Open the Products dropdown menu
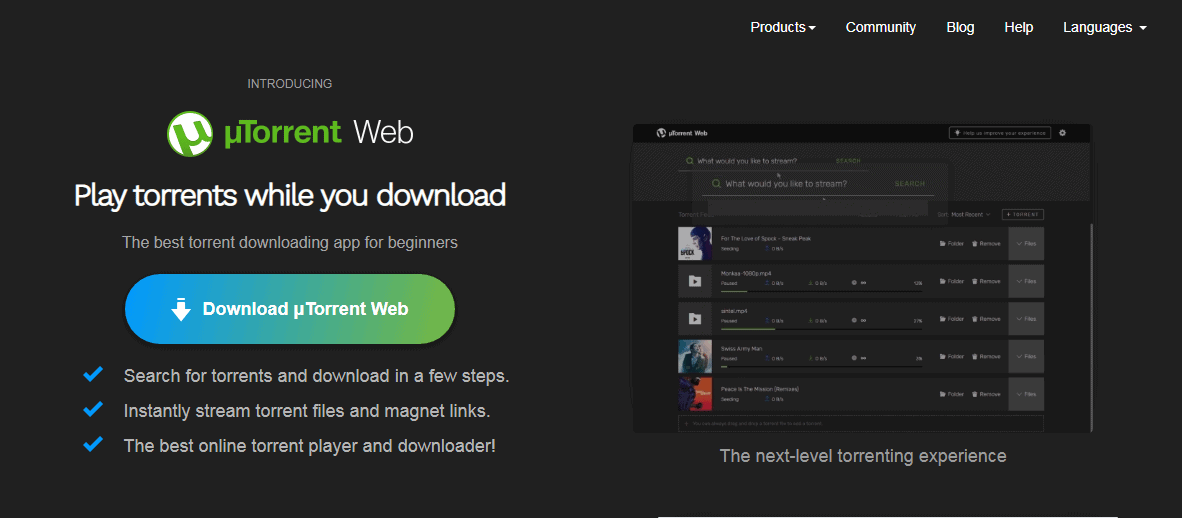Screen dimensions: 1182x518 click(x=782, y=27)
